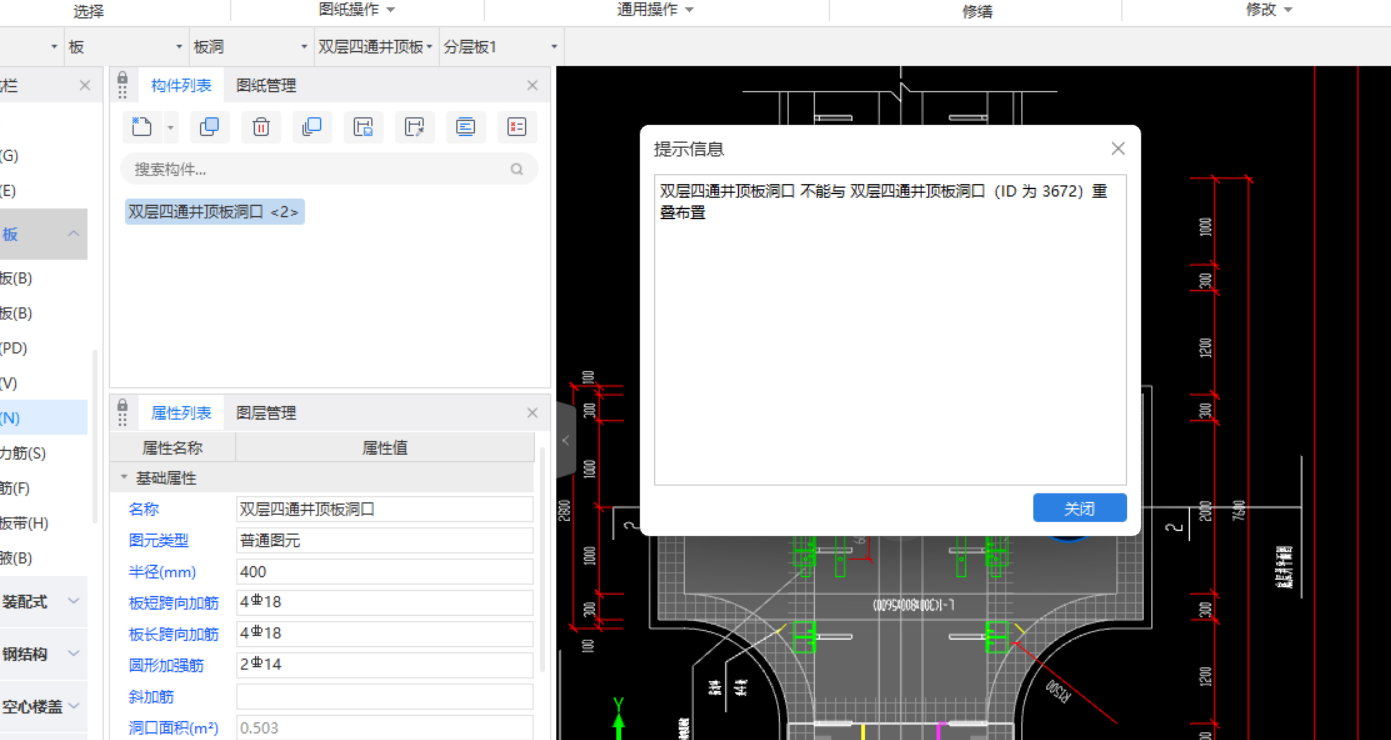Viewport: 1391px width, 740px height.
Task: Click the red filter list icon
Action: tap(516, 126)
